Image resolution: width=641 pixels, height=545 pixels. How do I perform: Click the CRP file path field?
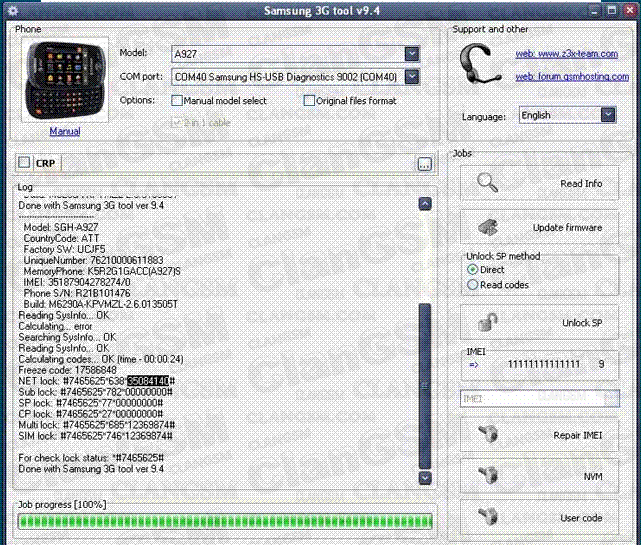click(x=239, y=163)
